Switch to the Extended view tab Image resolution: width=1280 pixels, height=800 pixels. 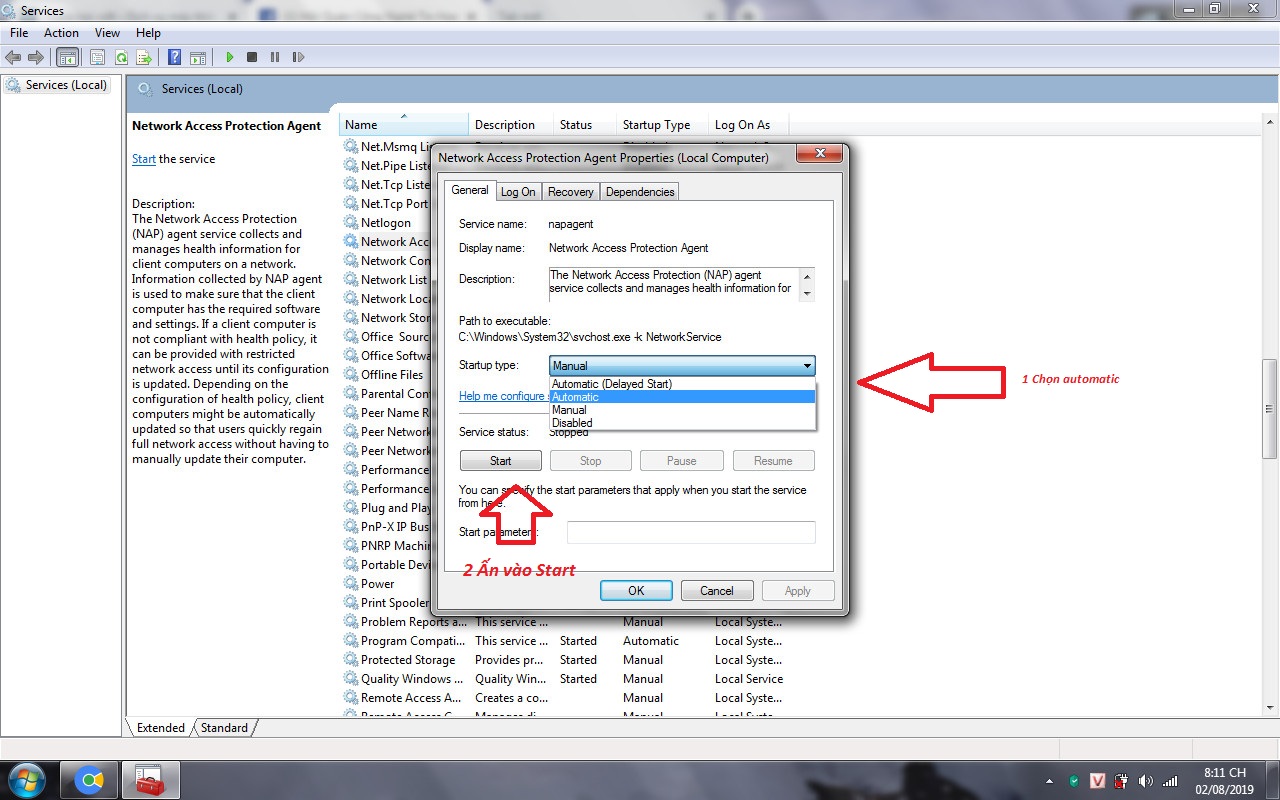pyautogui.click(x=161, y=728)
